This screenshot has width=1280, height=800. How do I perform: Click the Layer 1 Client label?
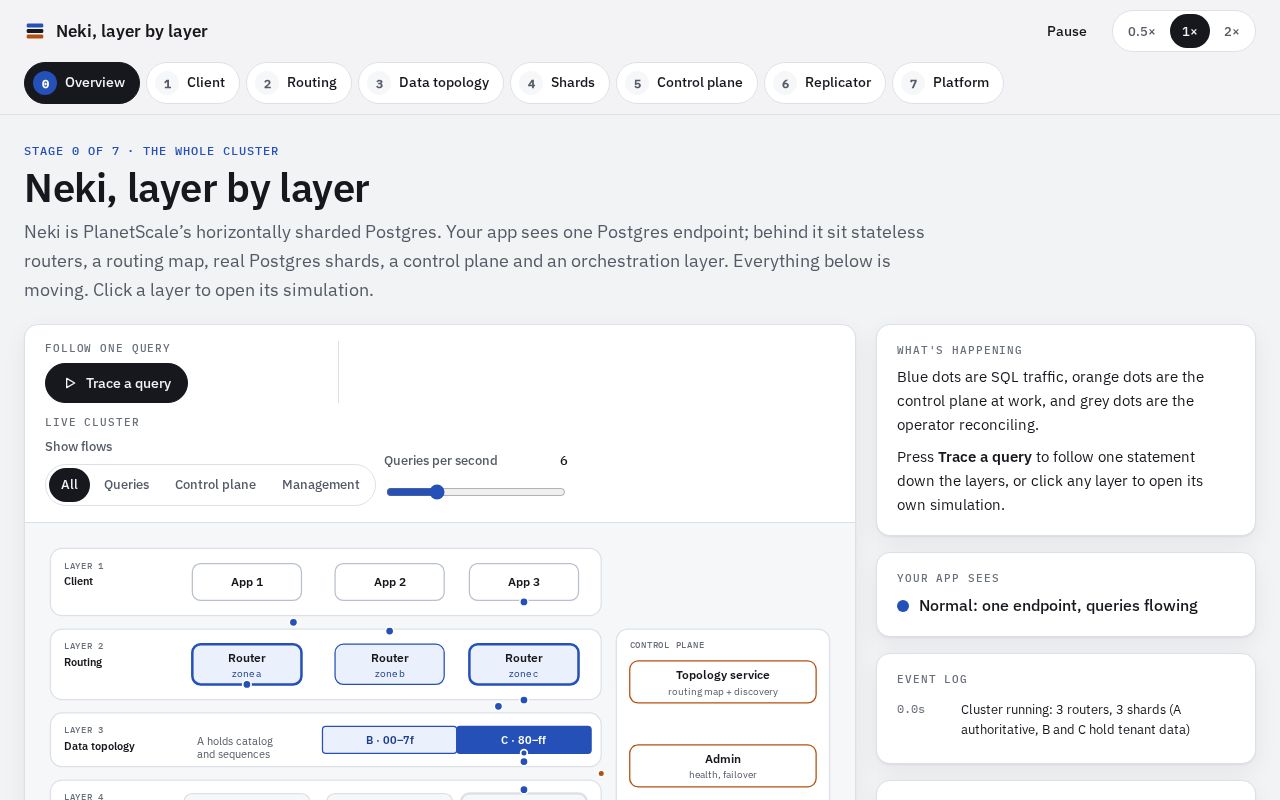pos(84,574)
